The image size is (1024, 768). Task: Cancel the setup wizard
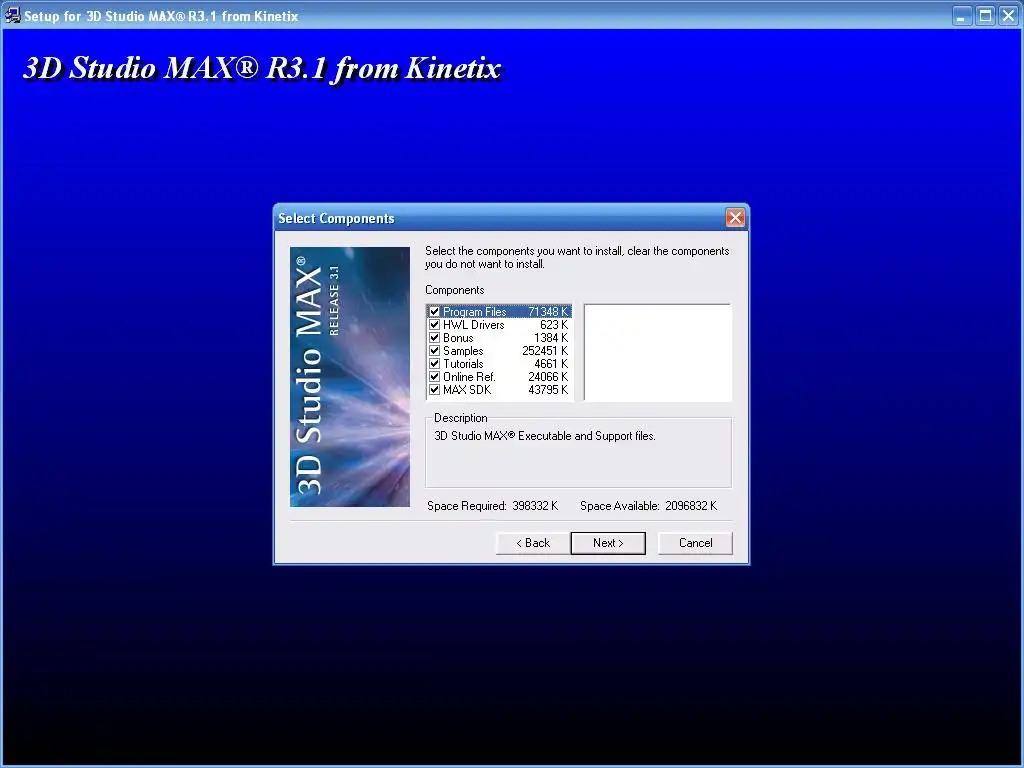point(695,543)
